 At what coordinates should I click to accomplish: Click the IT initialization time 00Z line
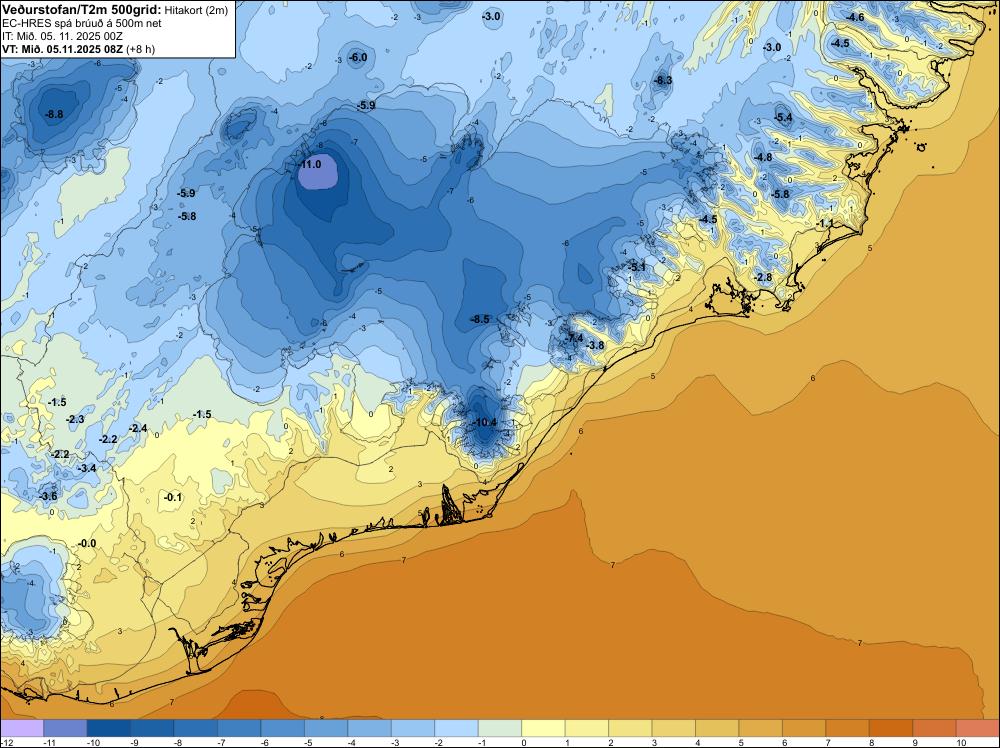click(62, 36)
